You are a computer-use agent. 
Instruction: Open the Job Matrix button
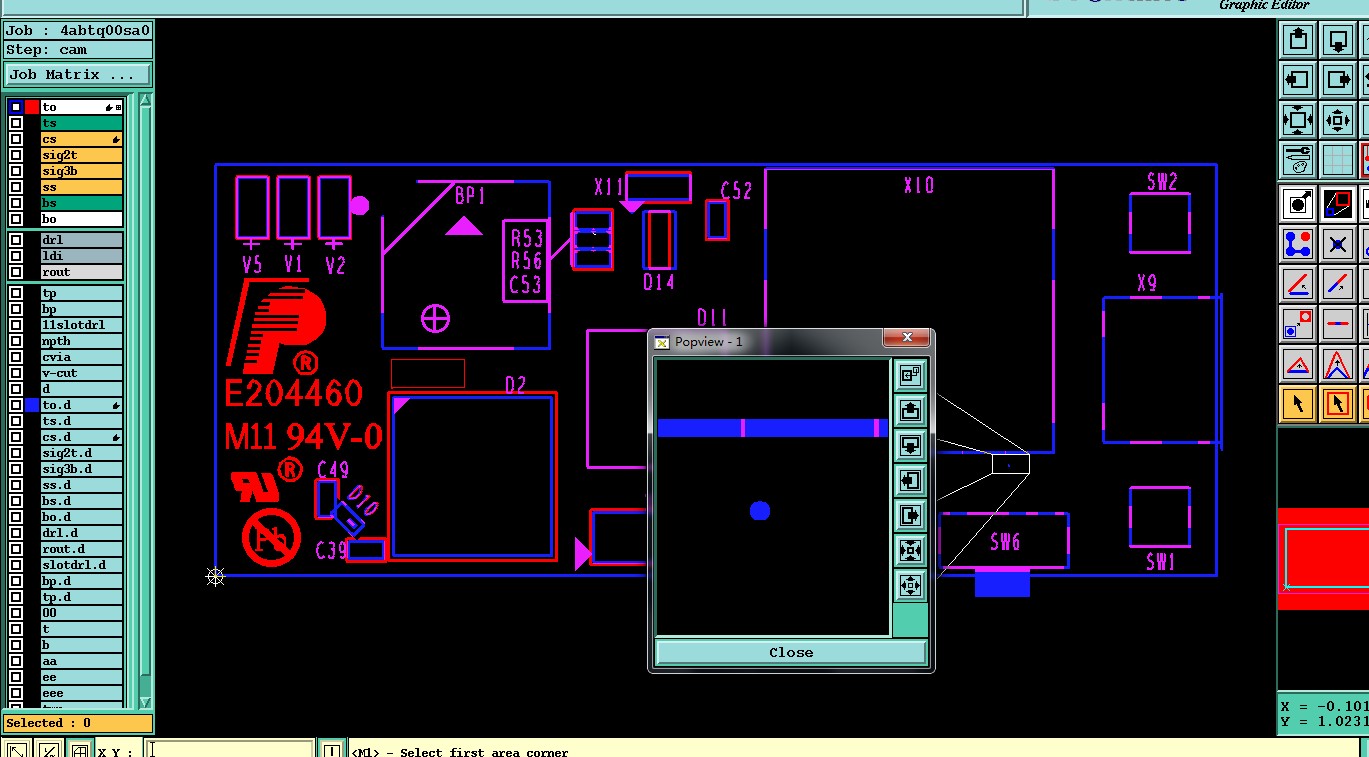point(78,75)
